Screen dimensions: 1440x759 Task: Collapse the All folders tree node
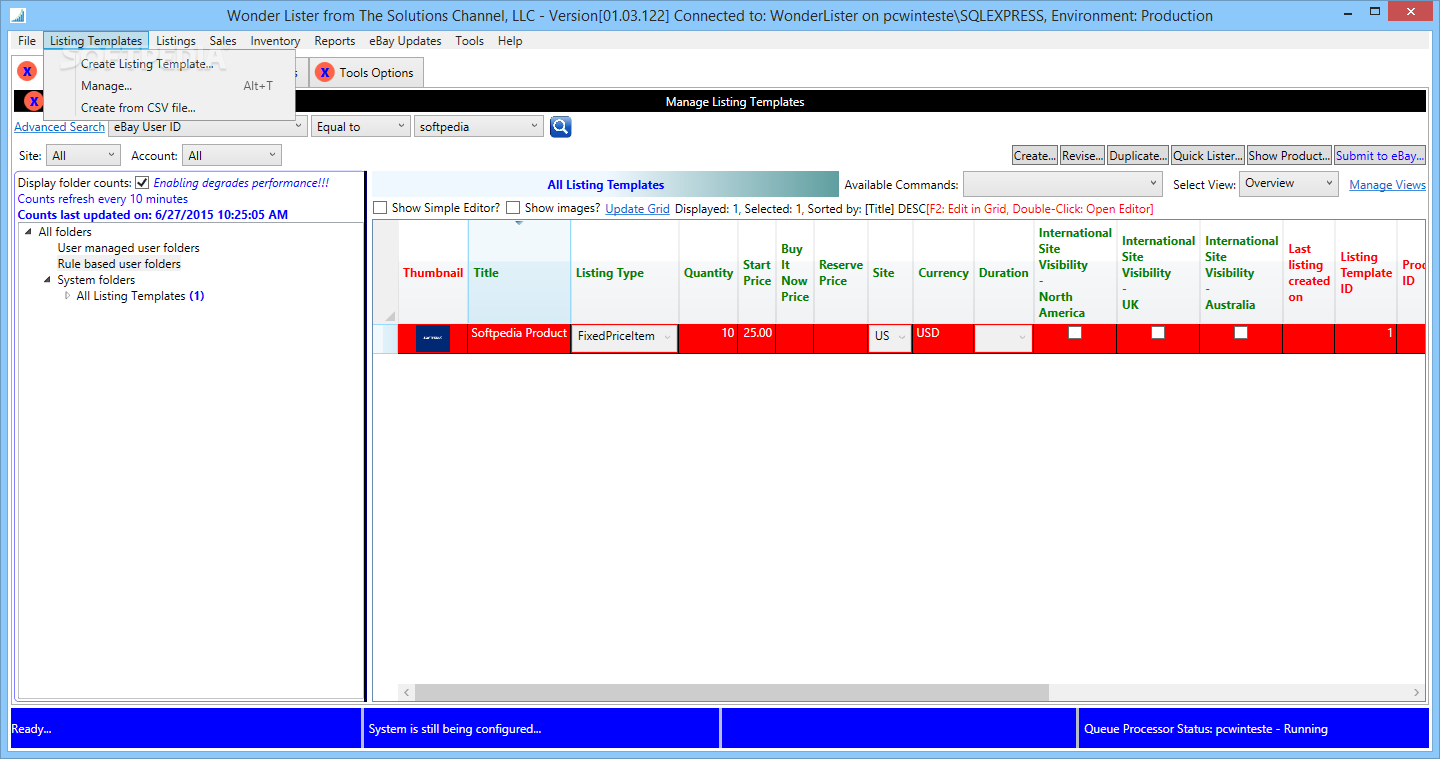coord(28,233)
